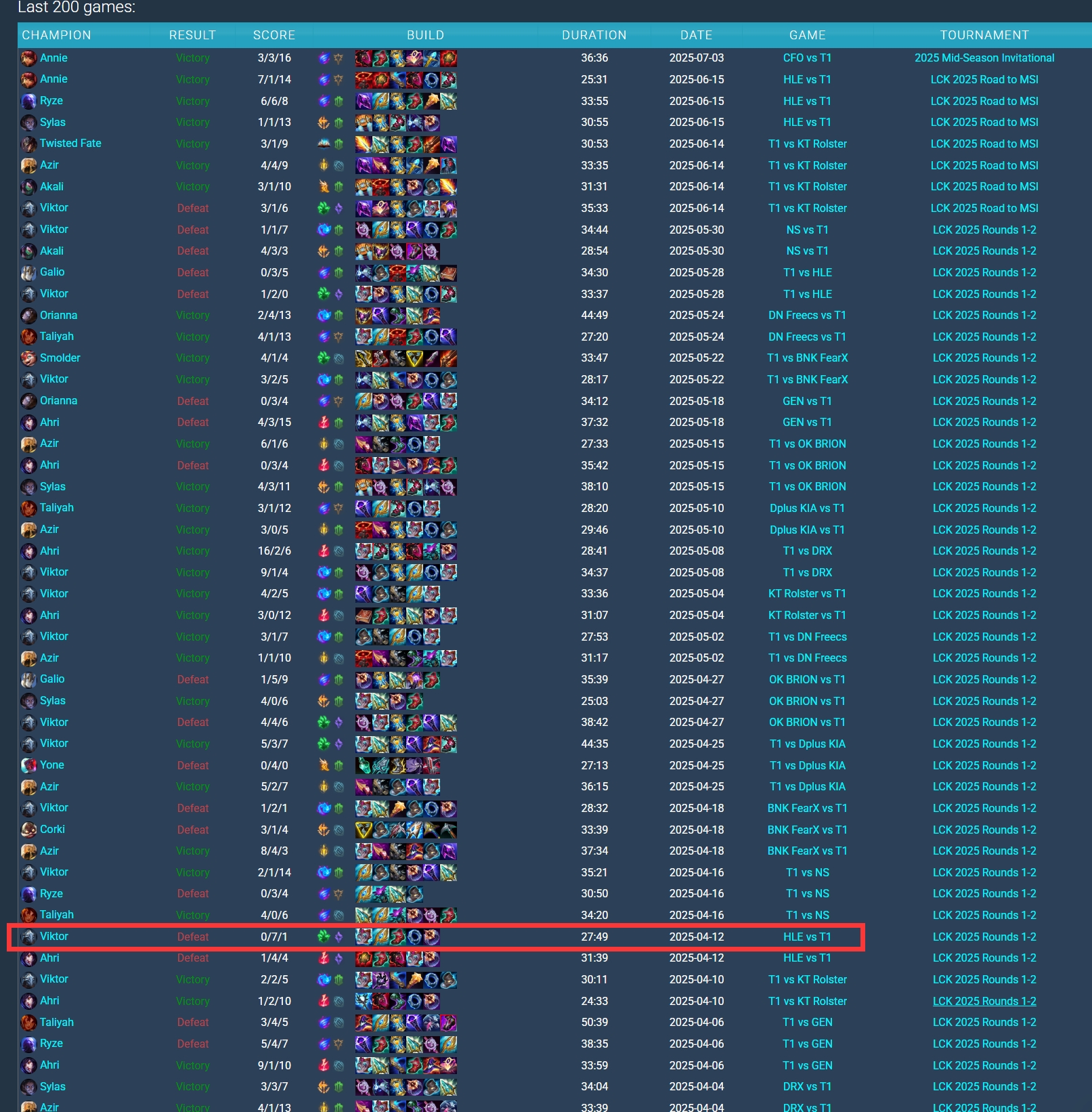Click the Smolder champion portrait icon
Screen dimensions: 1092x1112
(x=28, y=358)
